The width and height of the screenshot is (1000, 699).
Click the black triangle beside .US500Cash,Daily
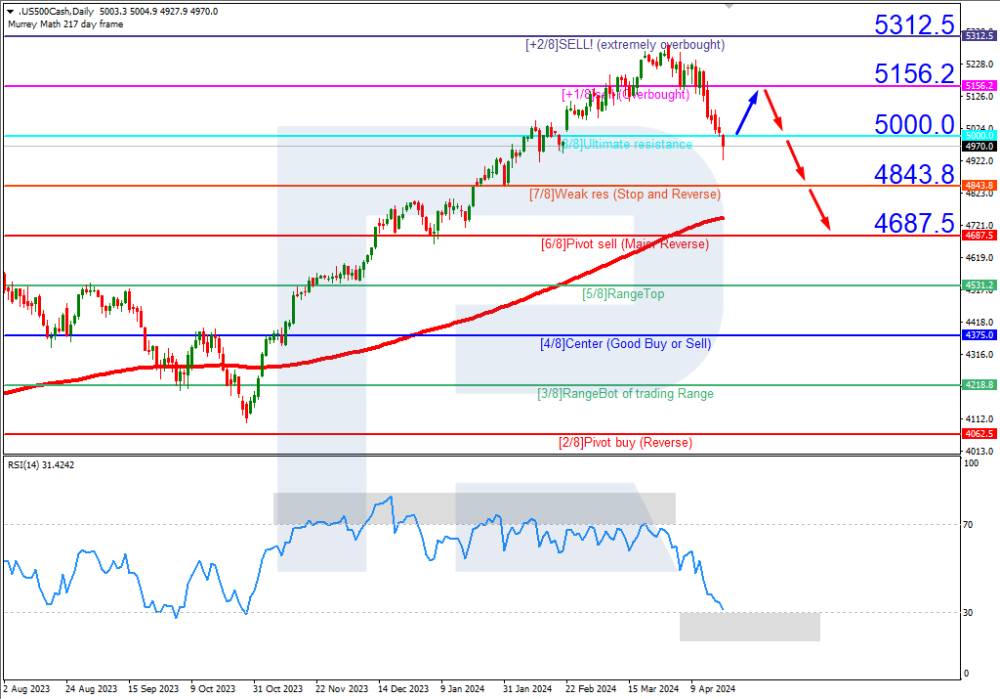click(9, 11)
